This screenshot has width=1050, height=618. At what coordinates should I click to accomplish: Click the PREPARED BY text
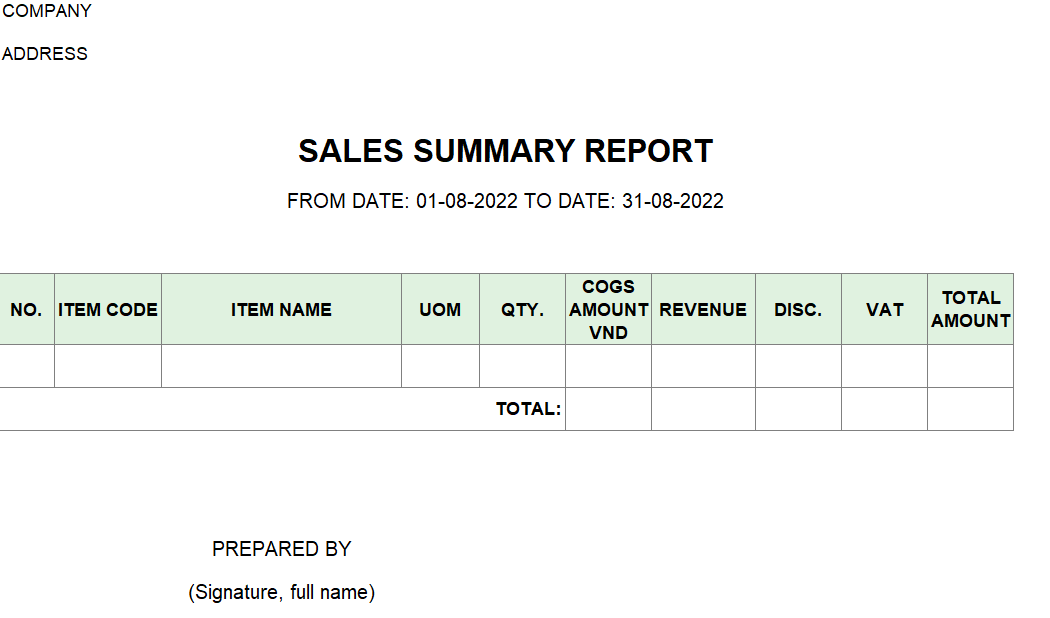[281, 549]
